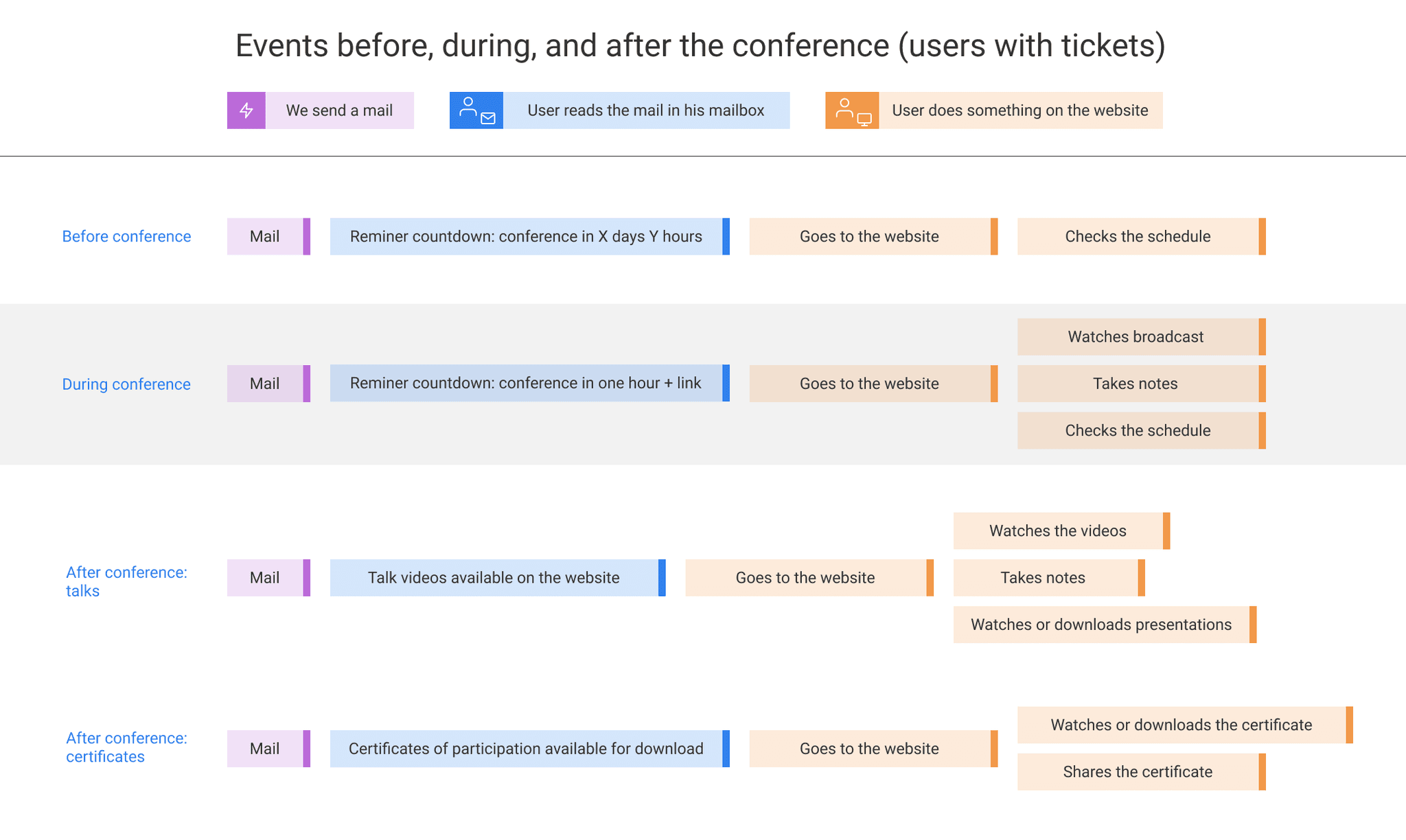Select the 'Shares the certificate' box

coord(1138,772)
